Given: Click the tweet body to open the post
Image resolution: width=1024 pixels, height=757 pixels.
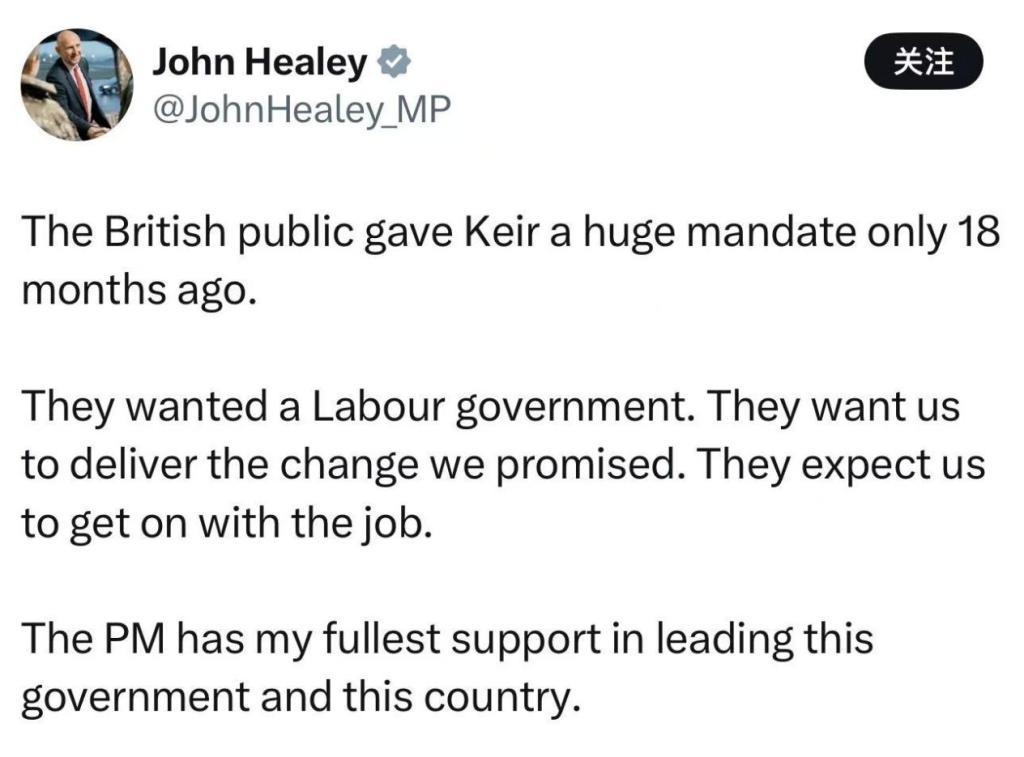Looking at the screenshot, I should tap(500, 462).
